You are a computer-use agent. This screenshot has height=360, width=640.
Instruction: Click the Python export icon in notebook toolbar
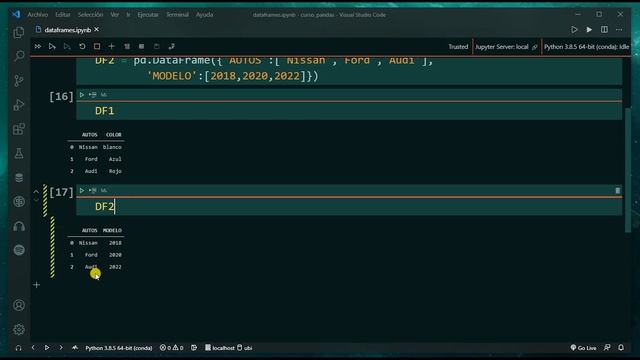coord(171,47)
